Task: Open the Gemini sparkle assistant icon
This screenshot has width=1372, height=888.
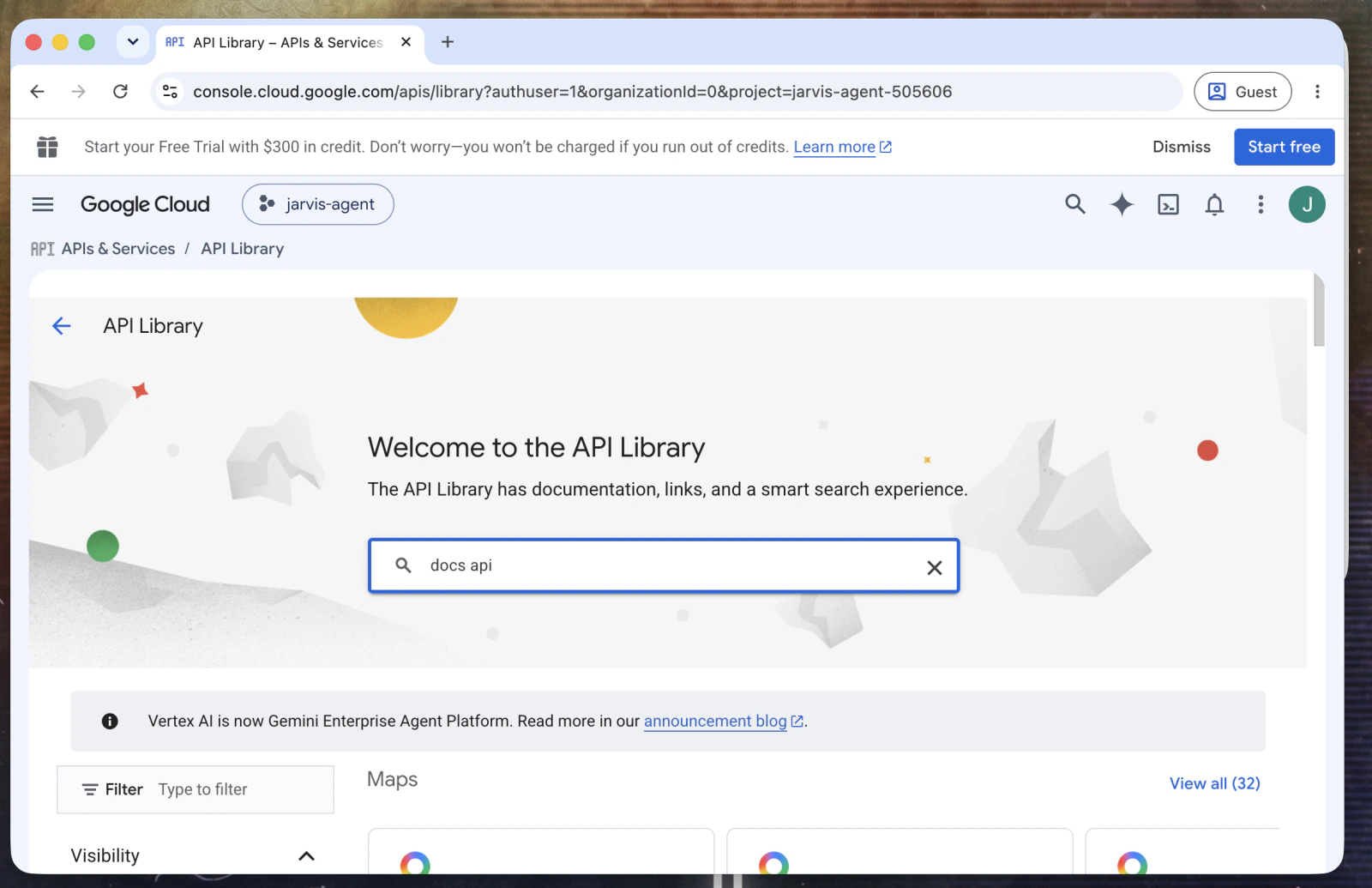Action: click(x=1122, y=204)
